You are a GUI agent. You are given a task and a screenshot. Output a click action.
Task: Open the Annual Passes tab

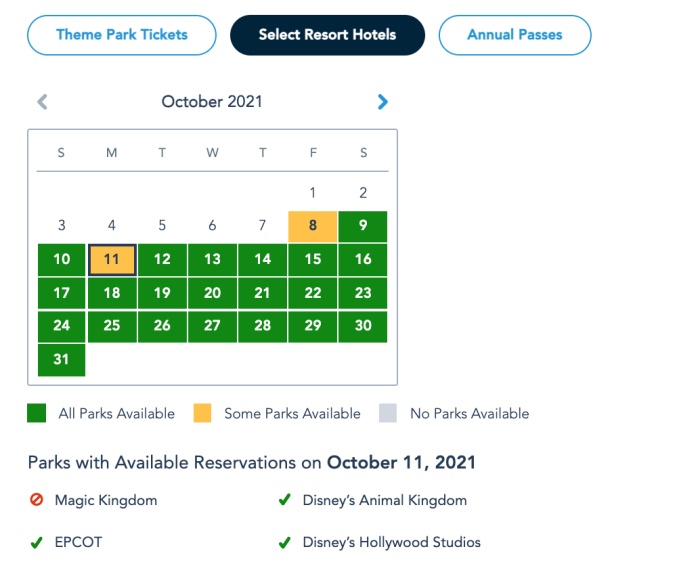514,35
